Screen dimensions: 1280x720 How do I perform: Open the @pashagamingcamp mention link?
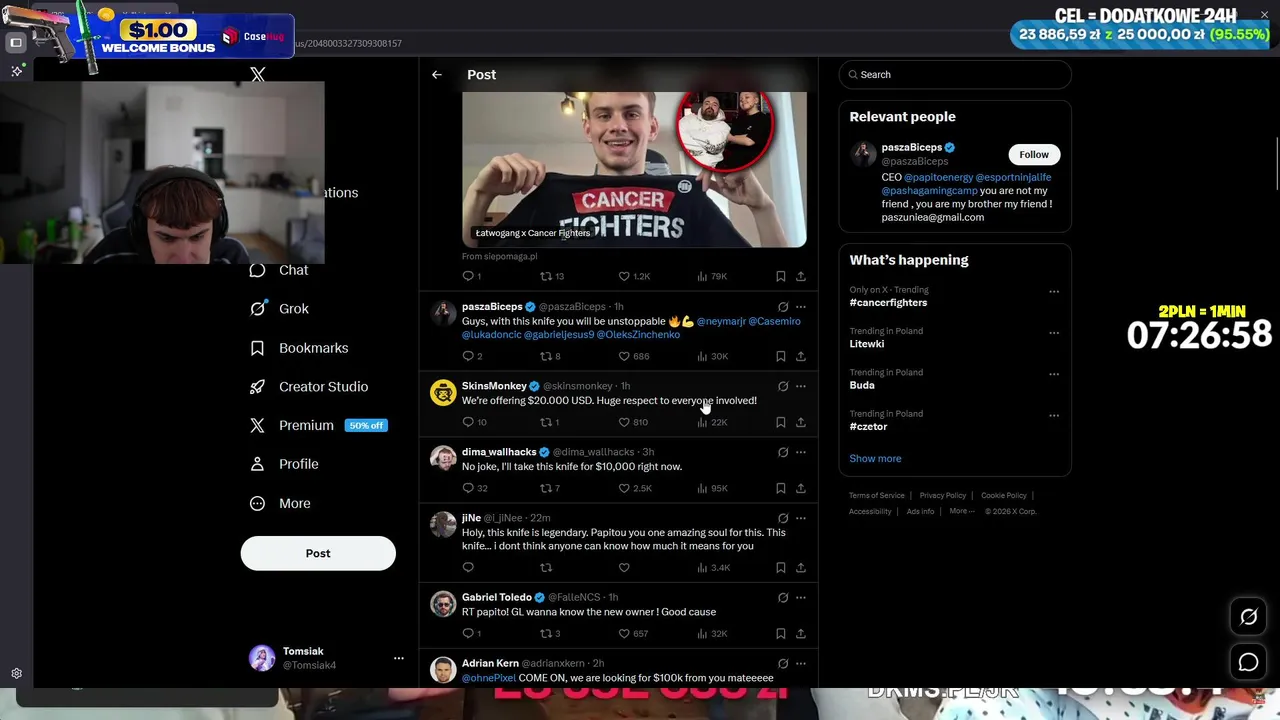(929, 190)
